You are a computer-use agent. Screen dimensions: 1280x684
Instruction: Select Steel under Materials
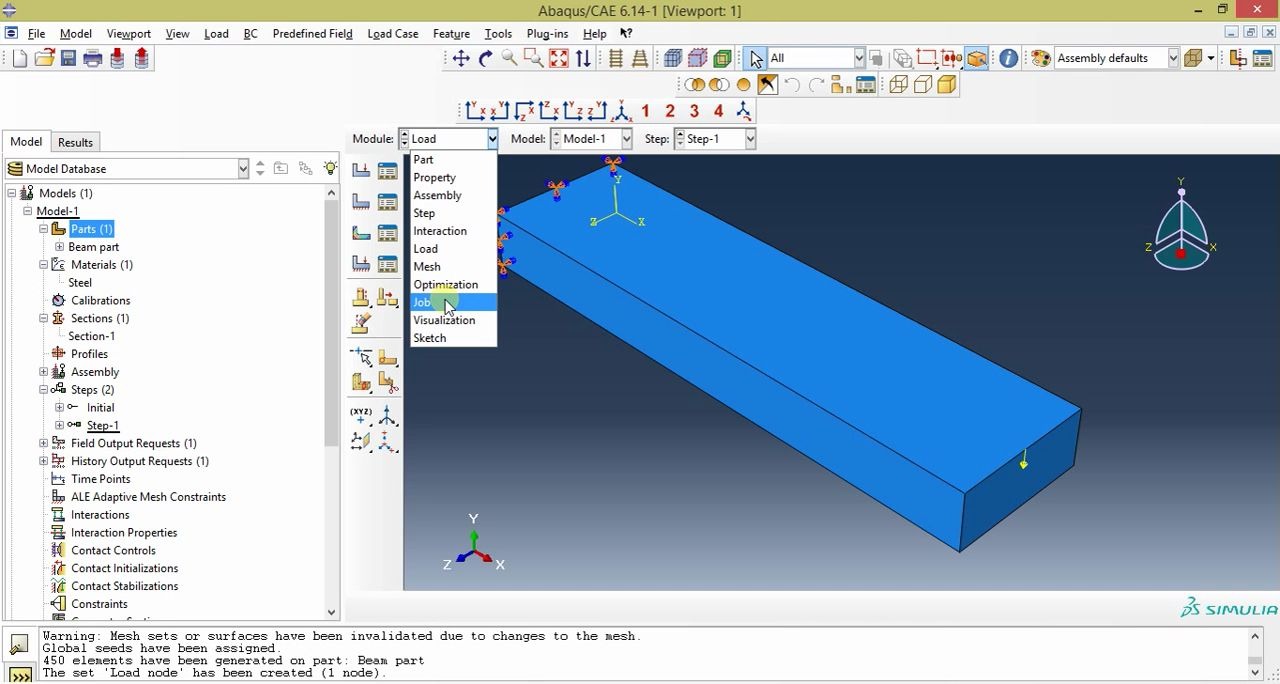tap(79, 282)
